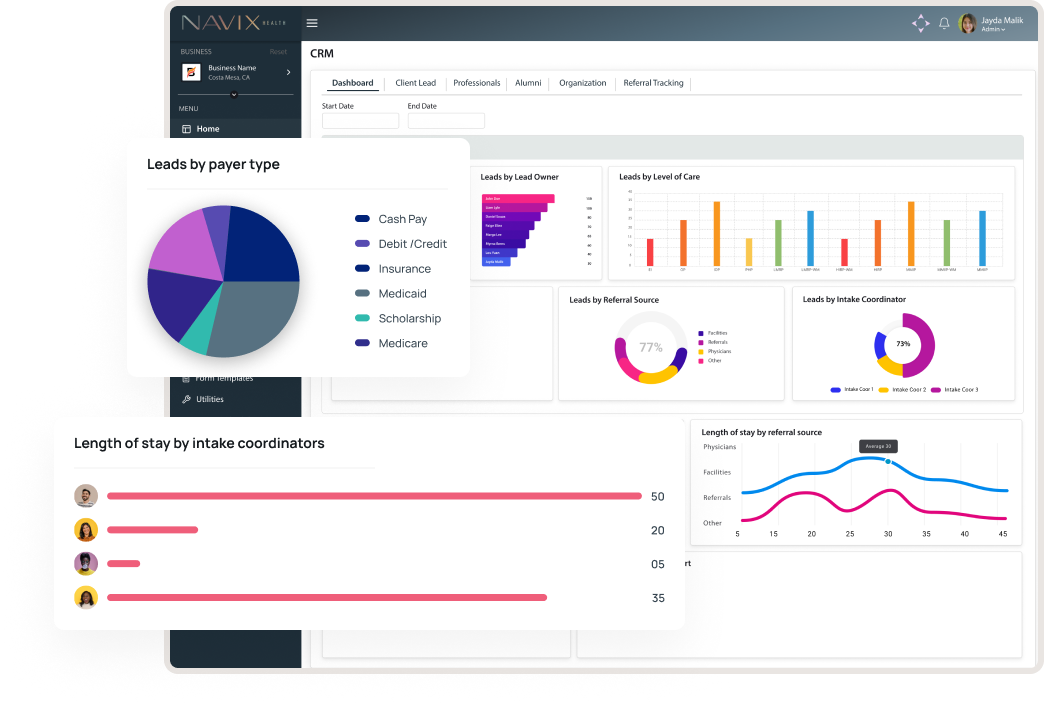Click the coordinator avatar with value 20
Image resolution: width=1044 pixels, height=704 pixels.
coord(86,529)
